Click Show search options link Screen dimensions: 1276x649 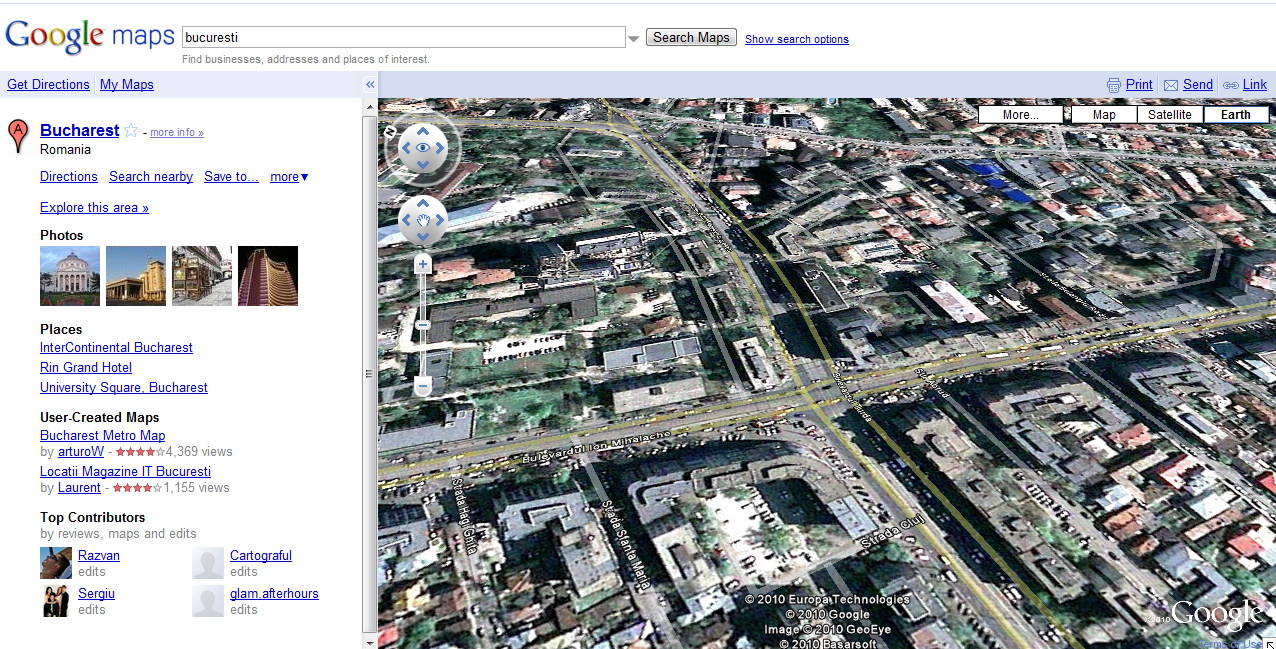(x=797, y=39)
